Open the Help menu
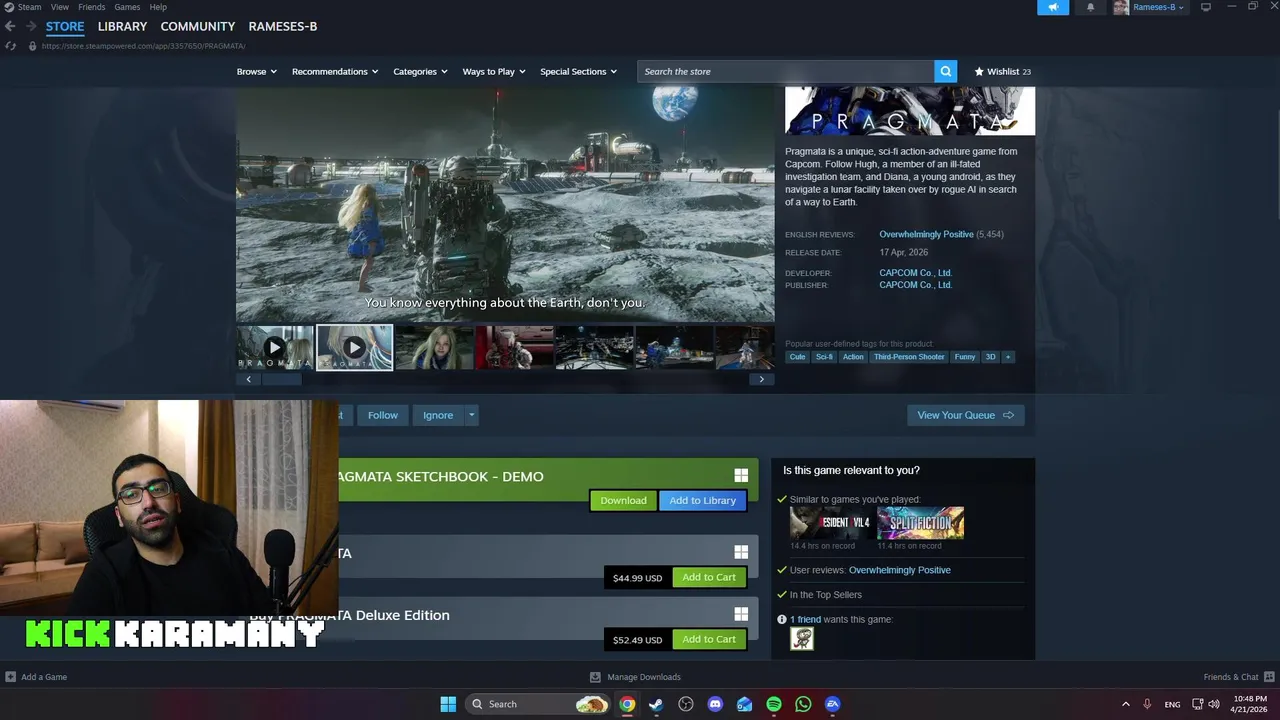Image resolution: width=1280 pixels, height=720 pixels. [x=158, y=7]
